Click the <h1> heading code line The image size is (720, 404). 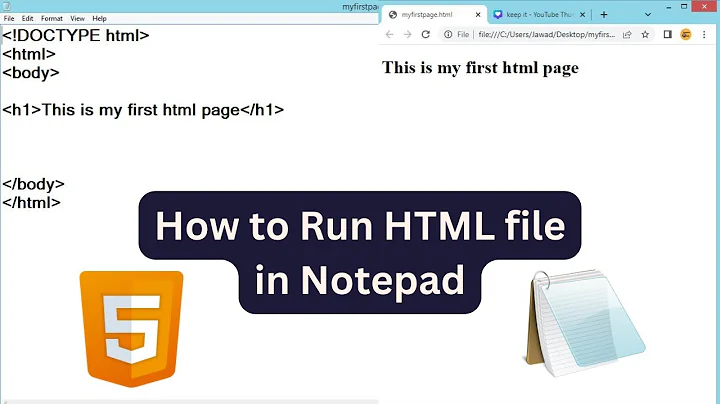tap(143, 110)
